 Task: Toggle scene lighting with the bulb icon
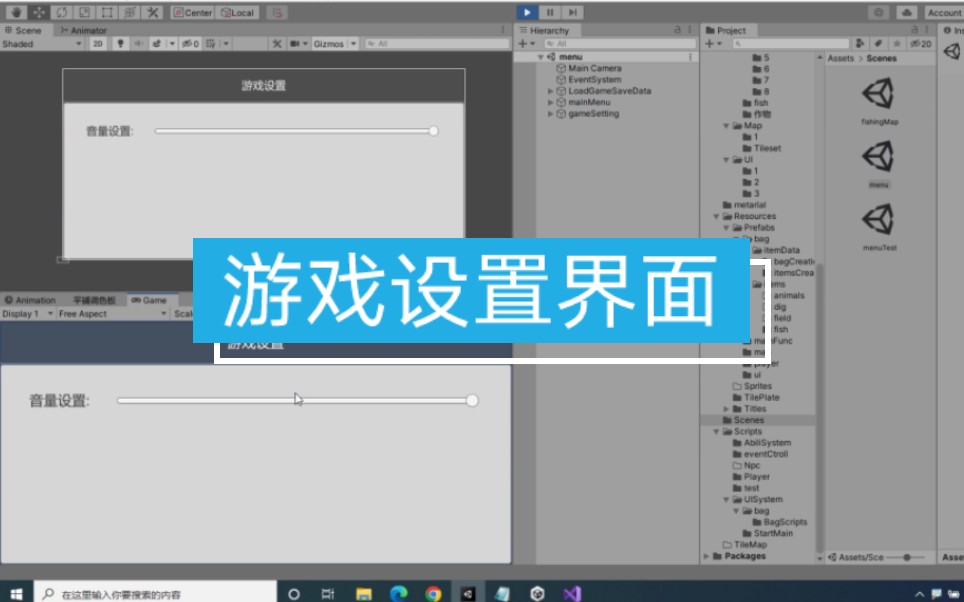(118, 44)
